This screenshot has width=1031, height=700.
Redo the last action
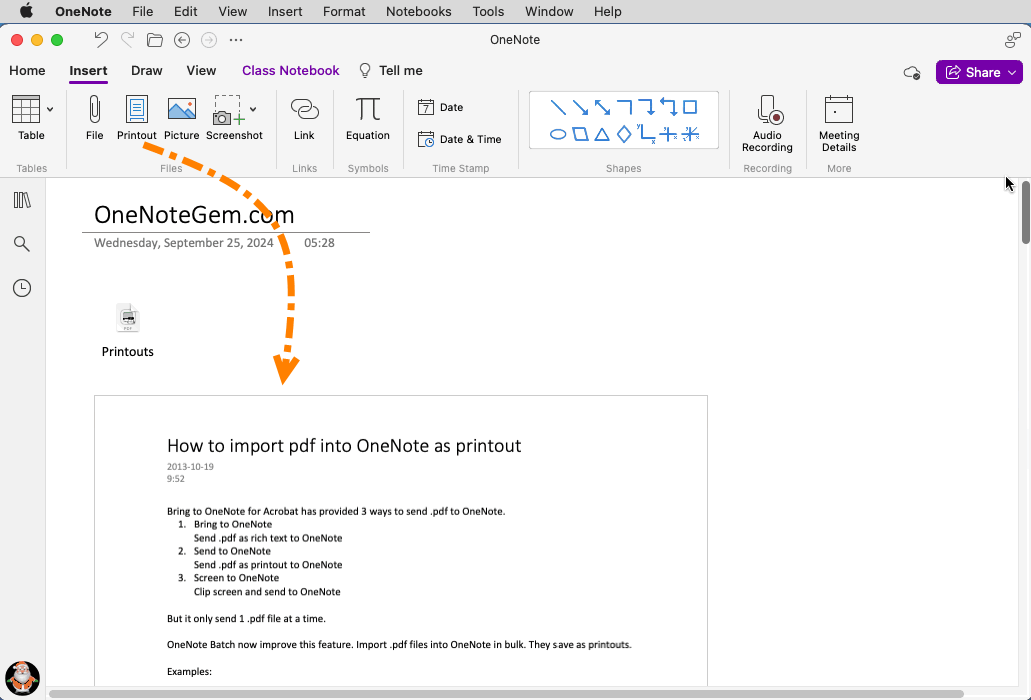(128, 40)
